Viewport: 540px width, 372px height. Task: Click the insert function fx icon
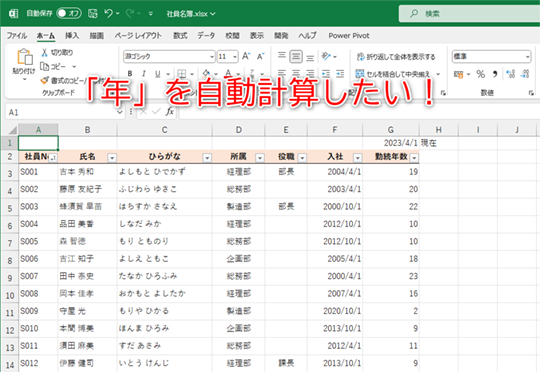[x=169, y=112]
